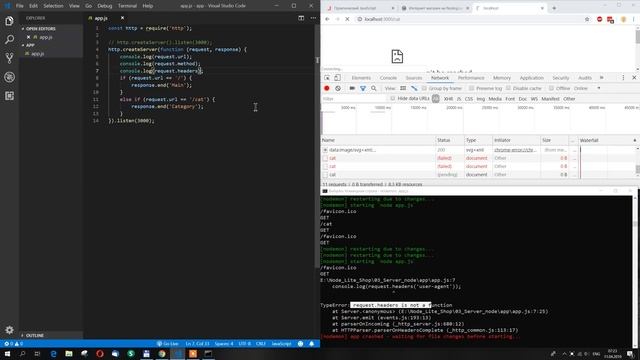640x360 pixels.
Task: Open the DevTools network search
Action: 373,88
